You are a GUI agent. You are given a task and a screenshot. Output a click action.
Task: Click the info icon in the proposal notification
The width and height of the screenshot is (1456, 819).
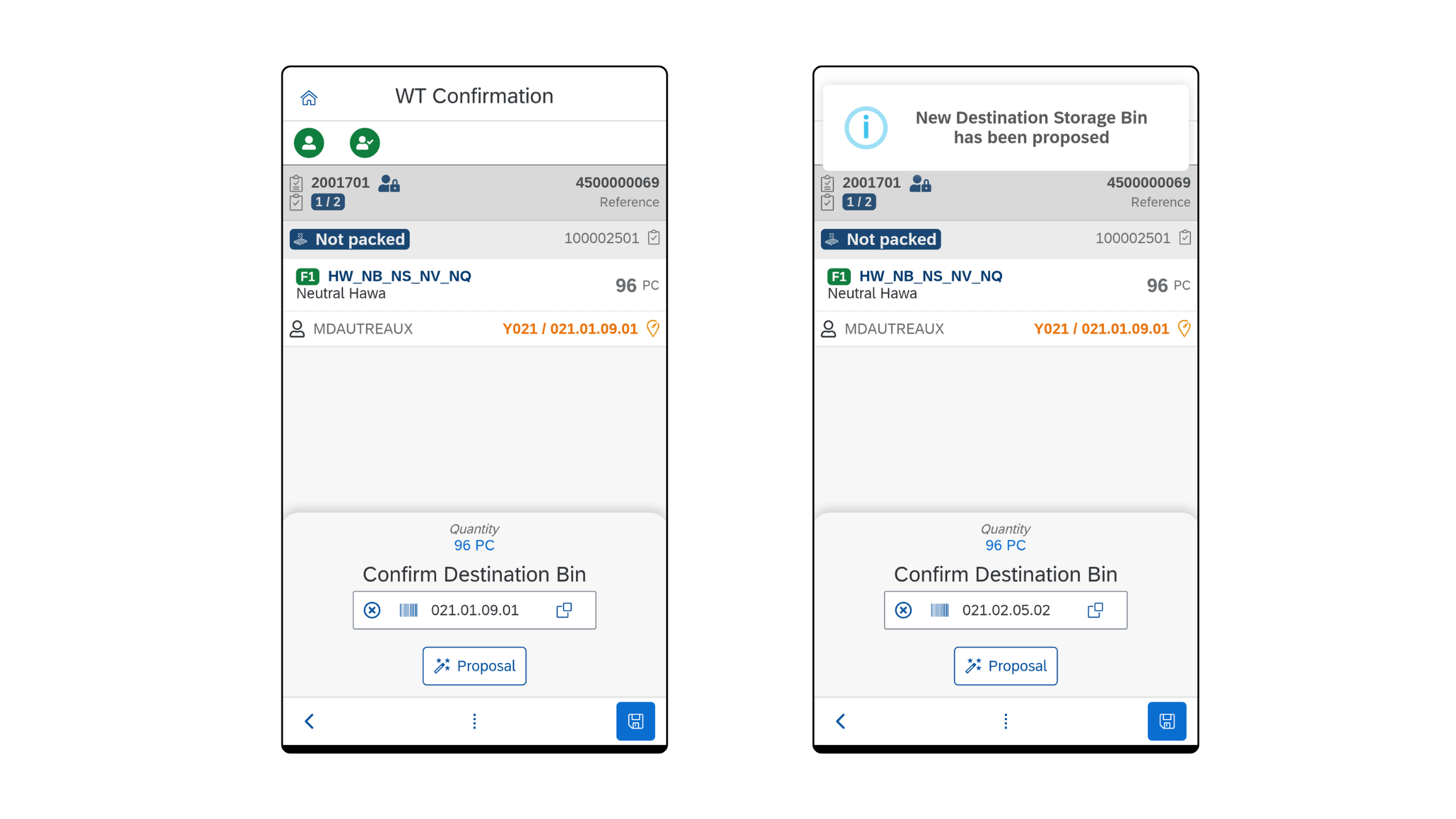pyautogui.click(x=866, y=128)
